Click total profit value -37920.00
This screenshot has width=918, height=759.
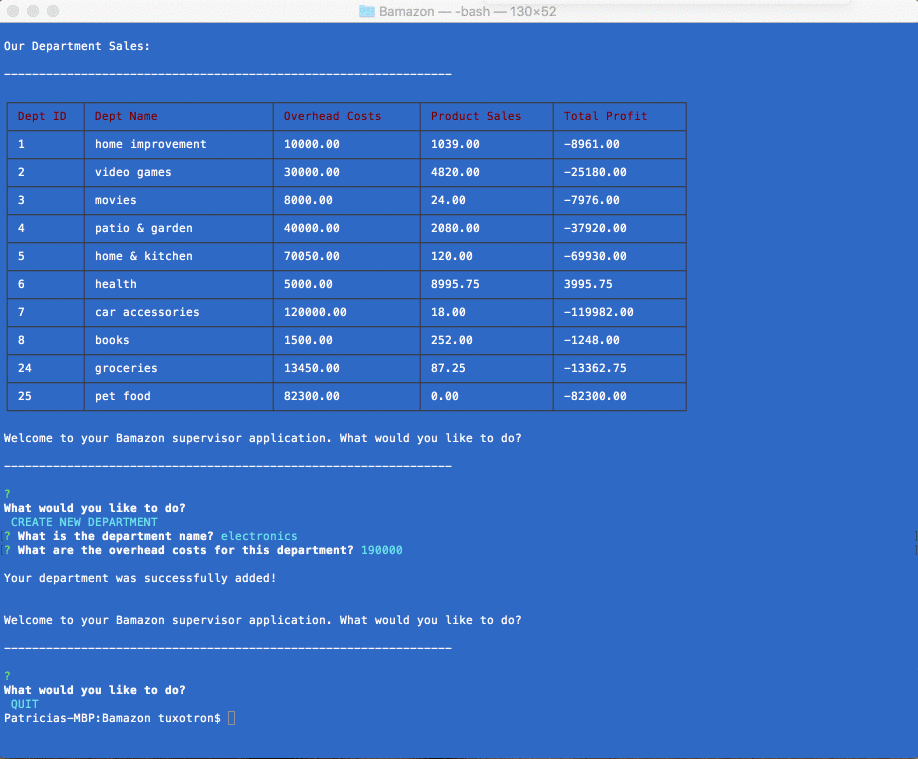pos(595,228)
